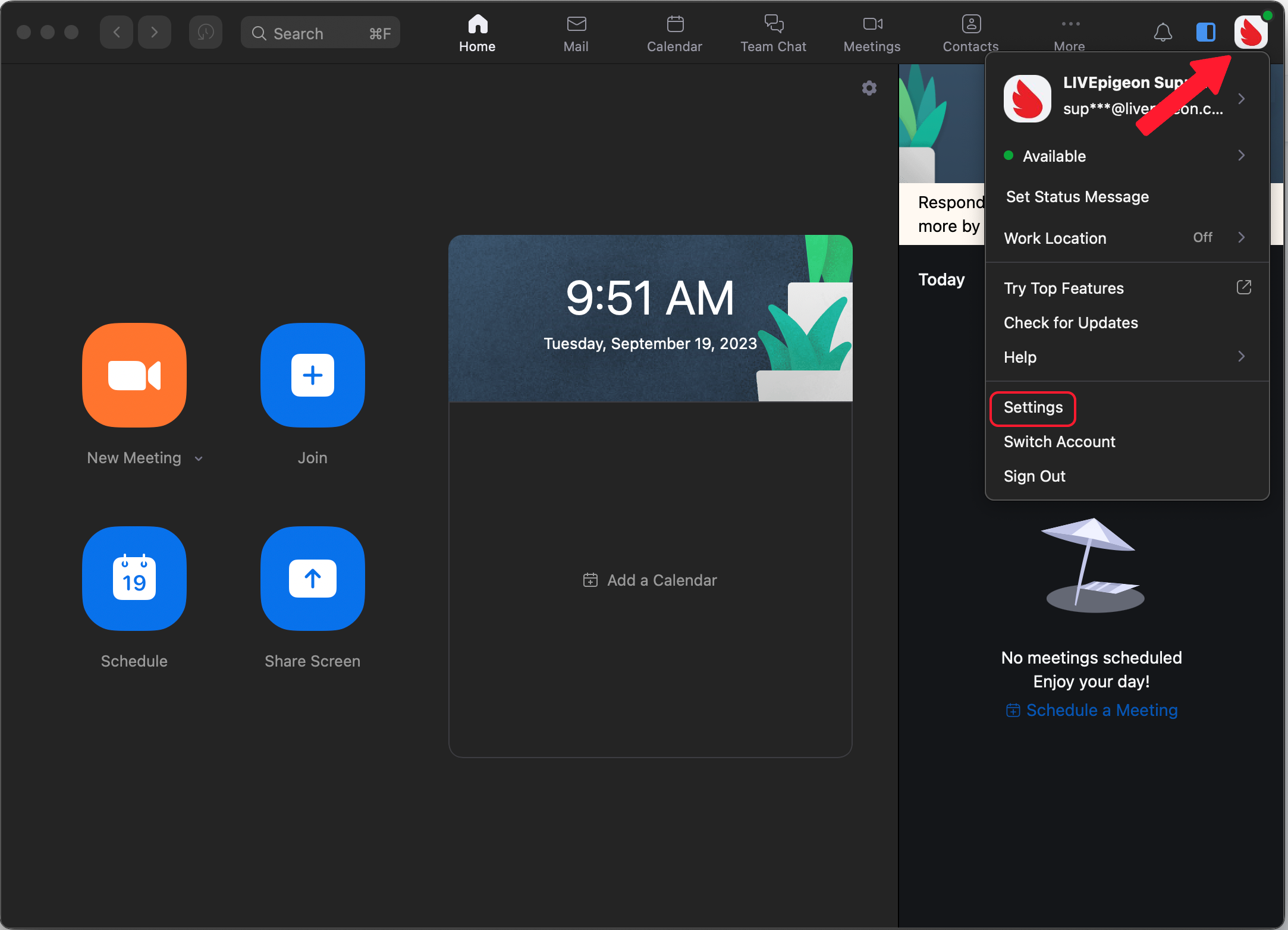Open the Schedule calendar icon
Screen dimensions: 1288x930
click(134, 579)
